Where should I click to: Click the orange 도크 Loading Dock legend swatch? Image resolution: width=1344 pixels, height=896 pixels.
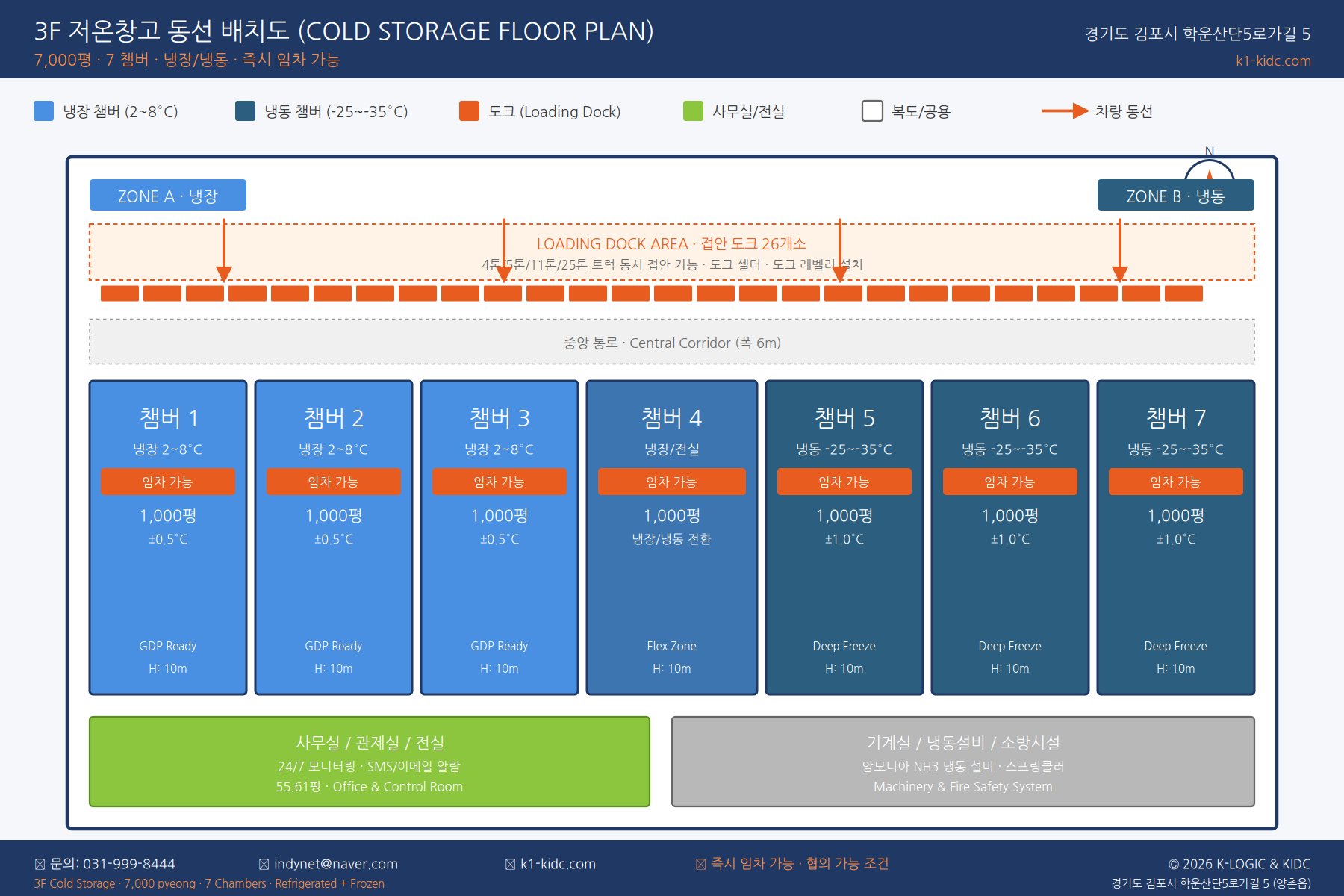(x=470, y=111)
